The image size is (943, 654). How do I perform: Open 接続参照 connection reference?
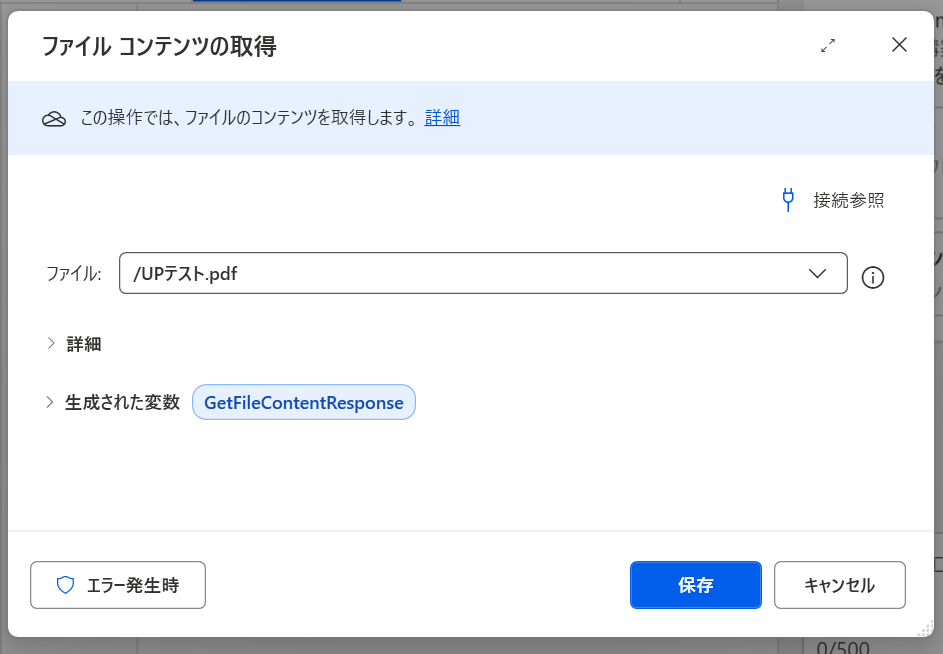pos(848,200)
